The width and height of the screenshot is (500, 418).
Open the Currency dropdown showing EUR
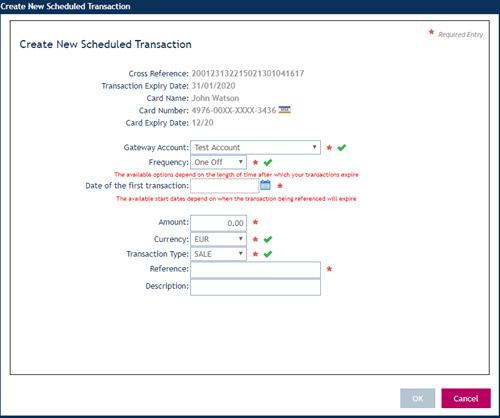pos(218,239)
